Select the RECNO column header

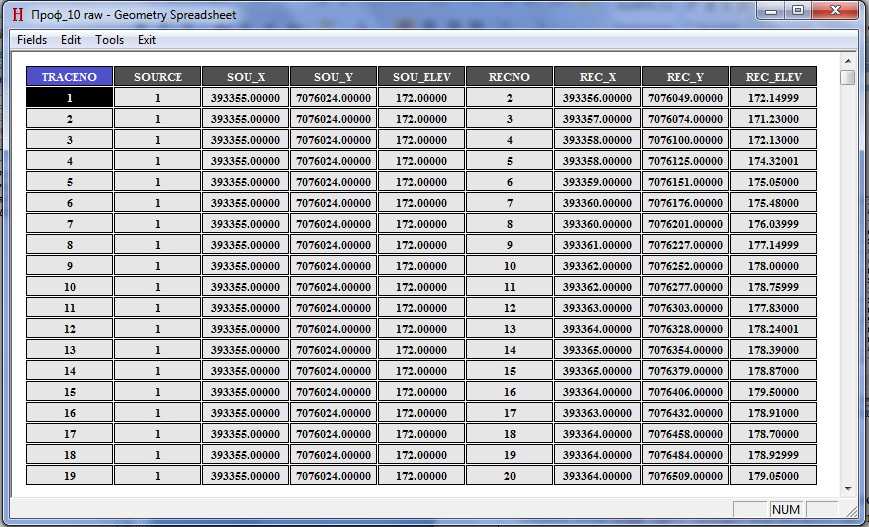point(509,76)
